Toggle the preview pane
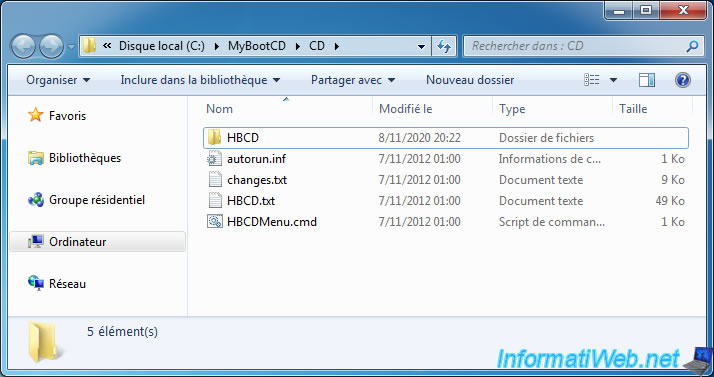The height and width of the screenshot is (377, 714). click(647, 80)
